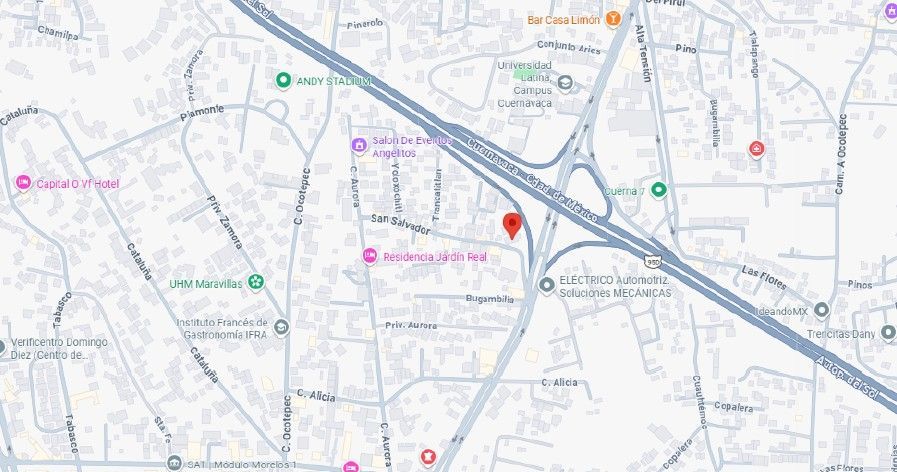Select the Verificentro Domingo Diez label
Viewport: 897px width, 472px height.
click(59, 348)
